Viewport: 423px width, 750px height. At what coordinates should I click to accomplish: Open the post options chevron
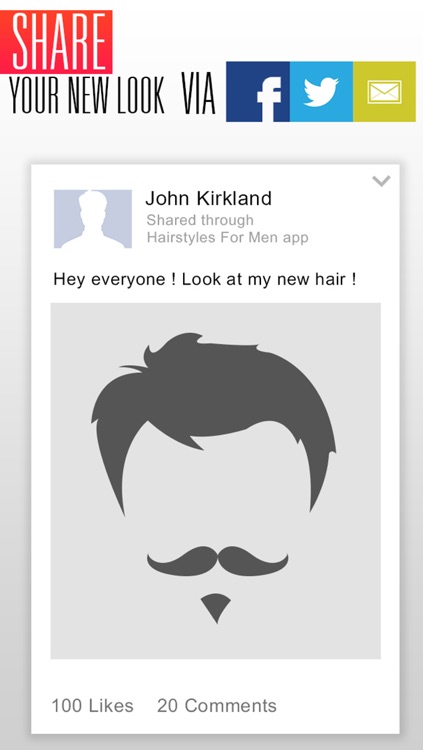coord(381,181)
